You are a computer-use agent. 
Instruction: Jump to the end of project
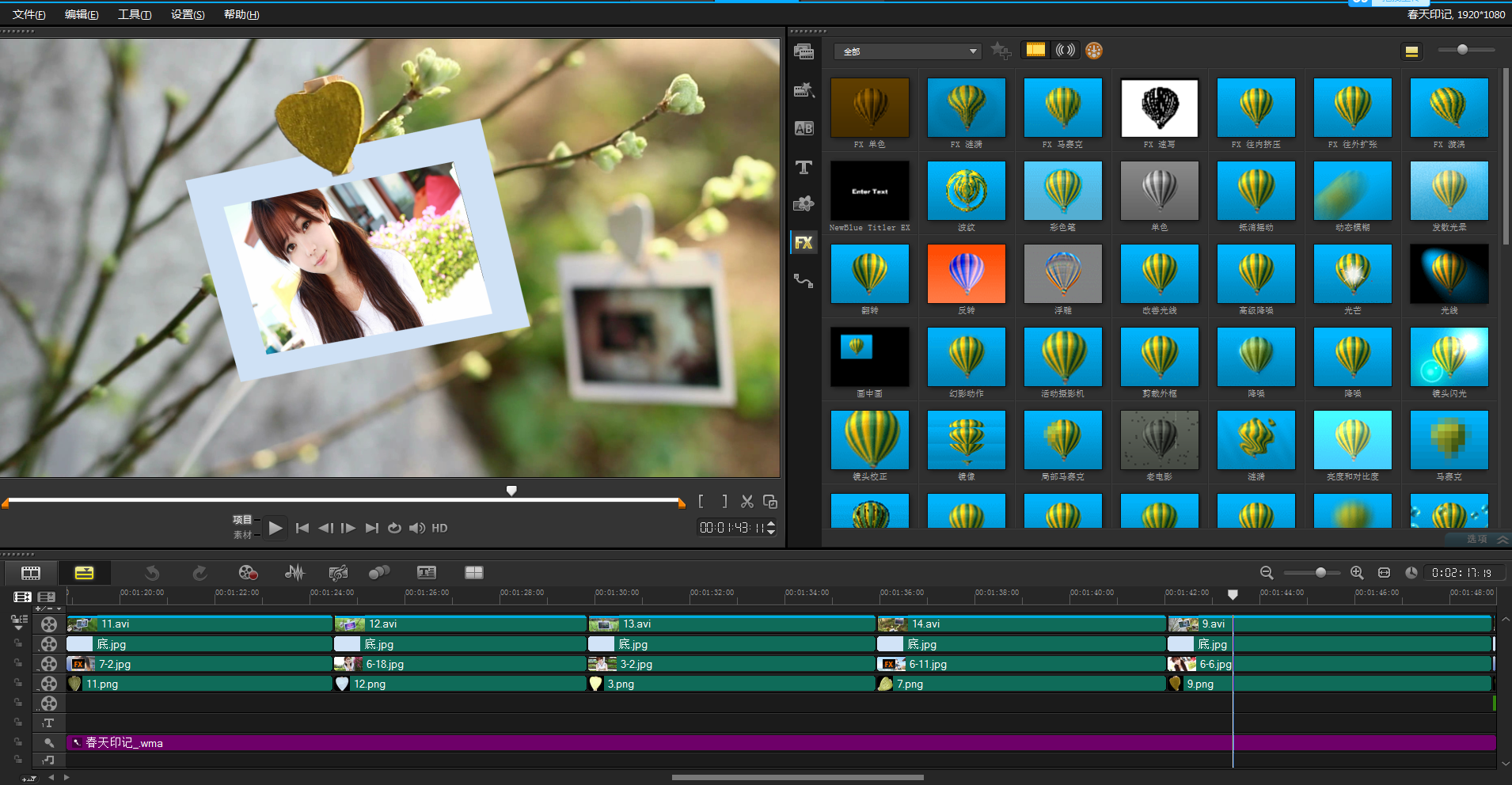tap(371, 528)
